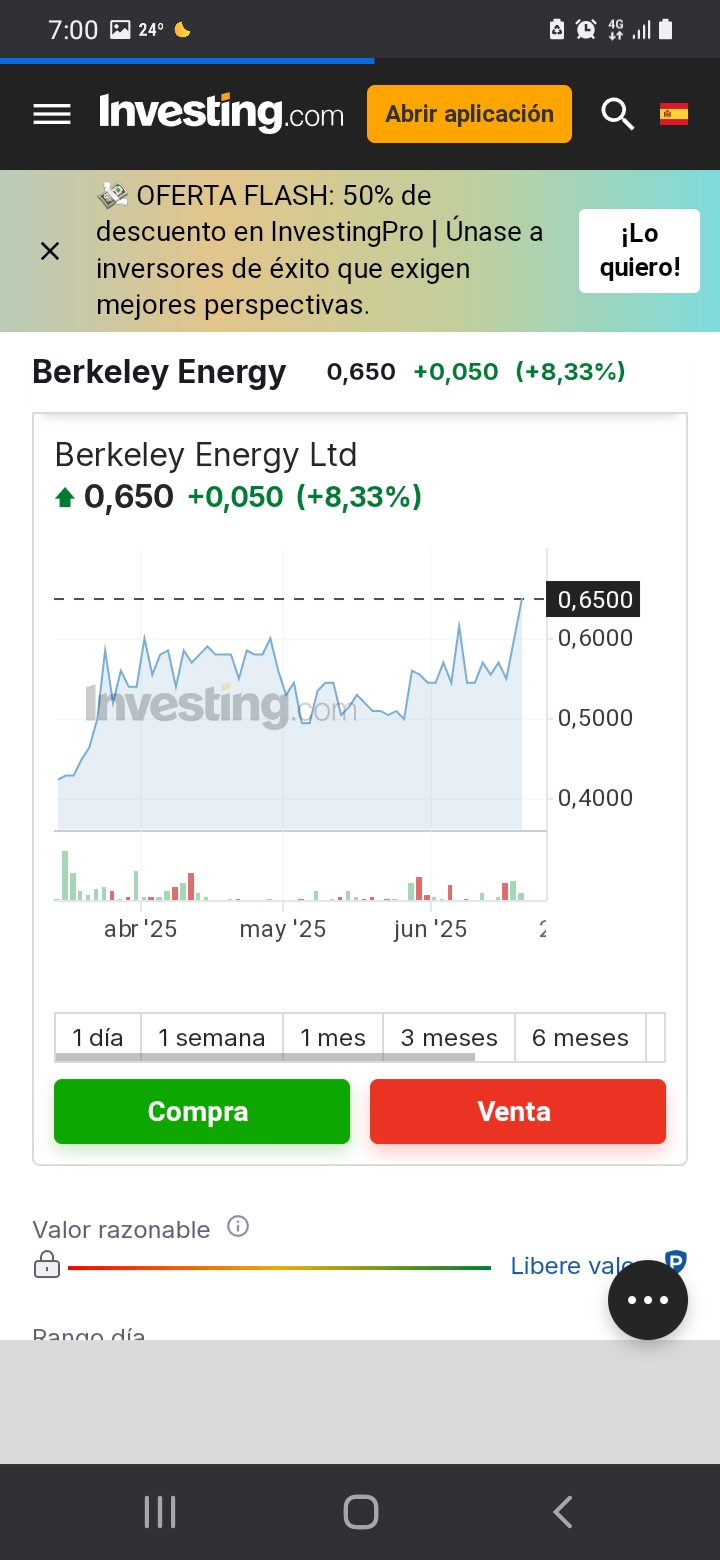Tap the Investing.com logo
Screen dimensions: 720x1560
[221, 113]
